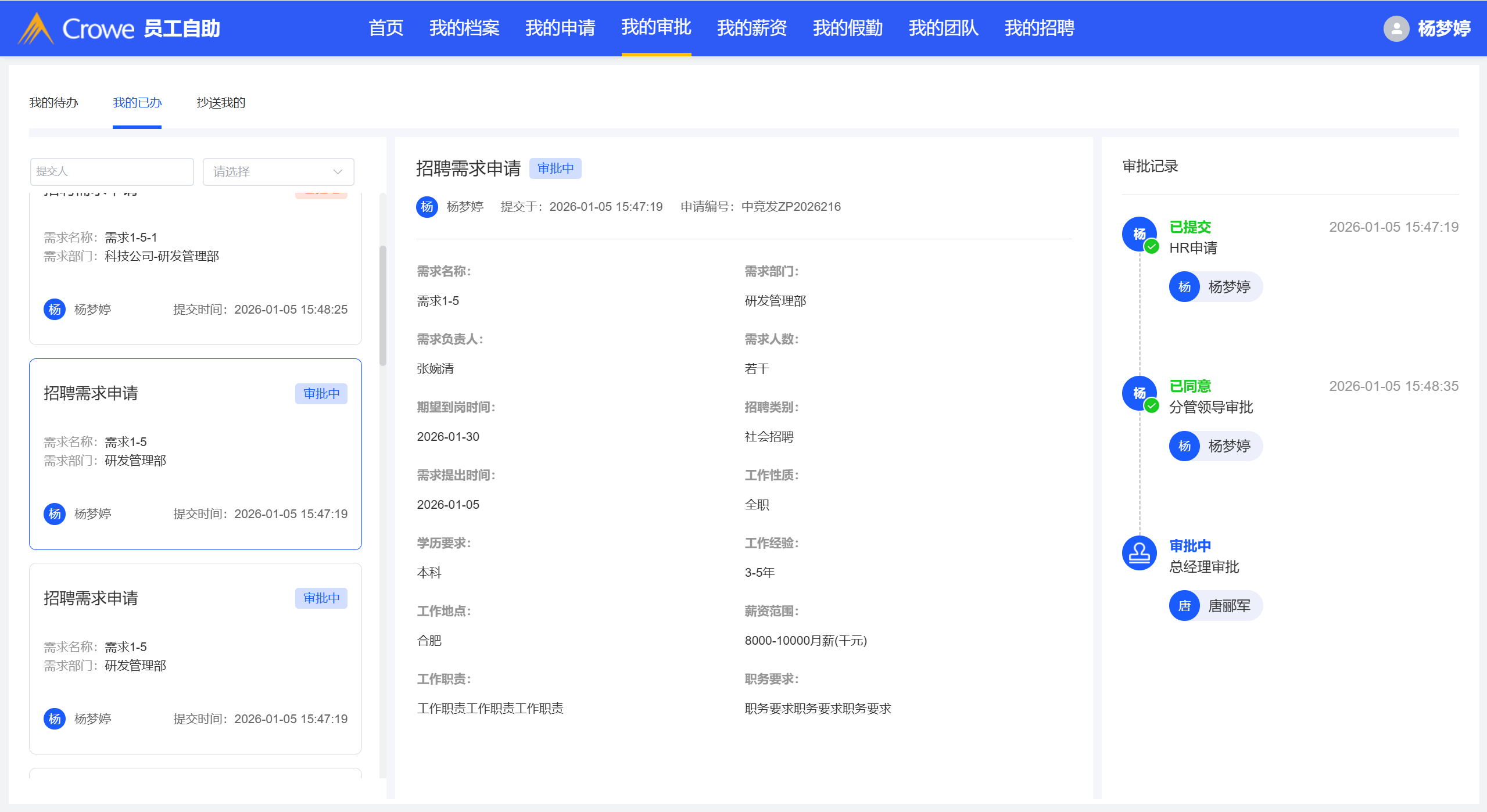Screen dimensions: 1487x812
Task: Switch to 我的待办 tab
Action: tap(53, 103)
